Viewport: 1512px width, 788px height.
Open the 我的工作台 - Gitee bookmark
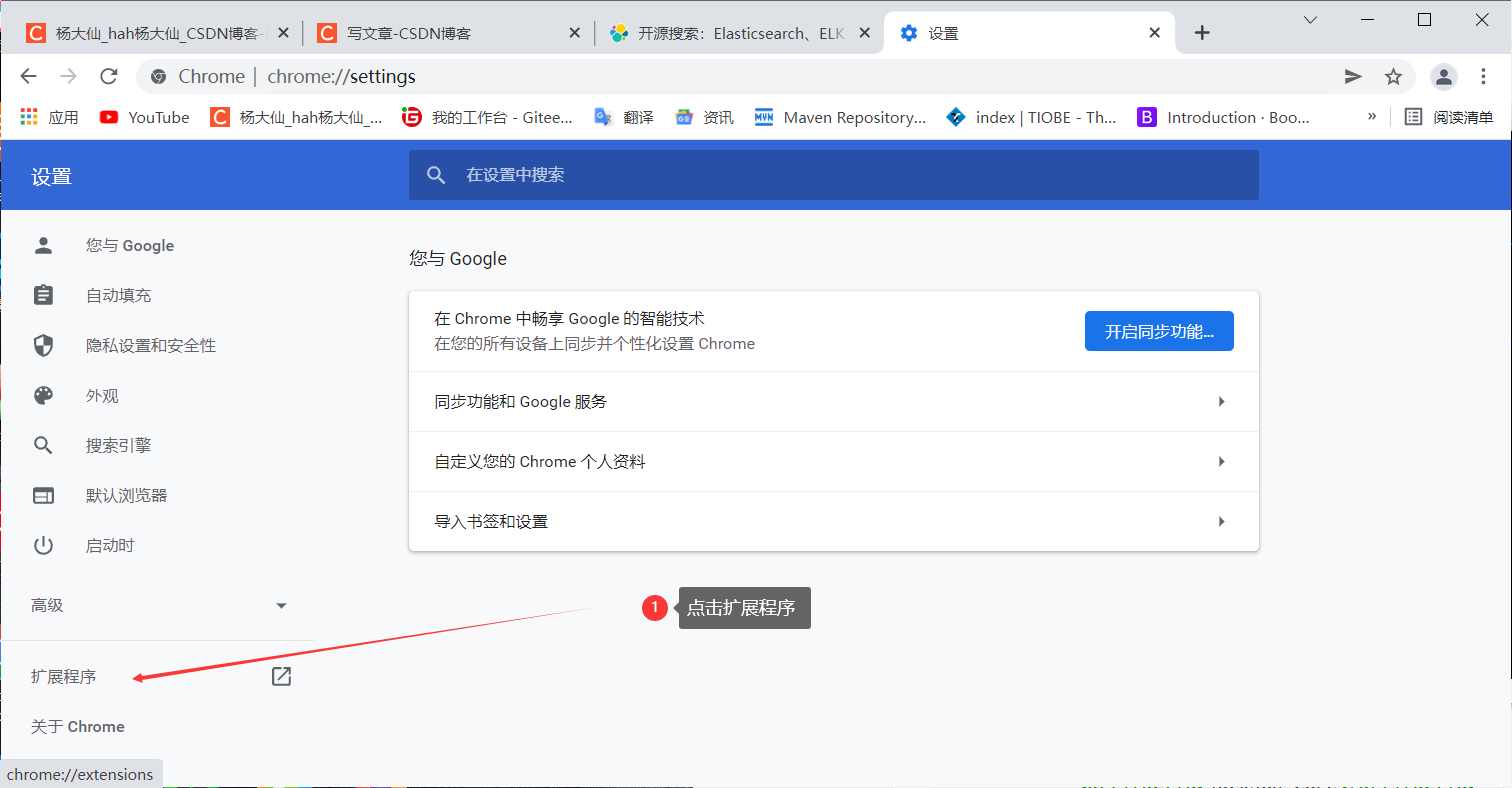487,117
